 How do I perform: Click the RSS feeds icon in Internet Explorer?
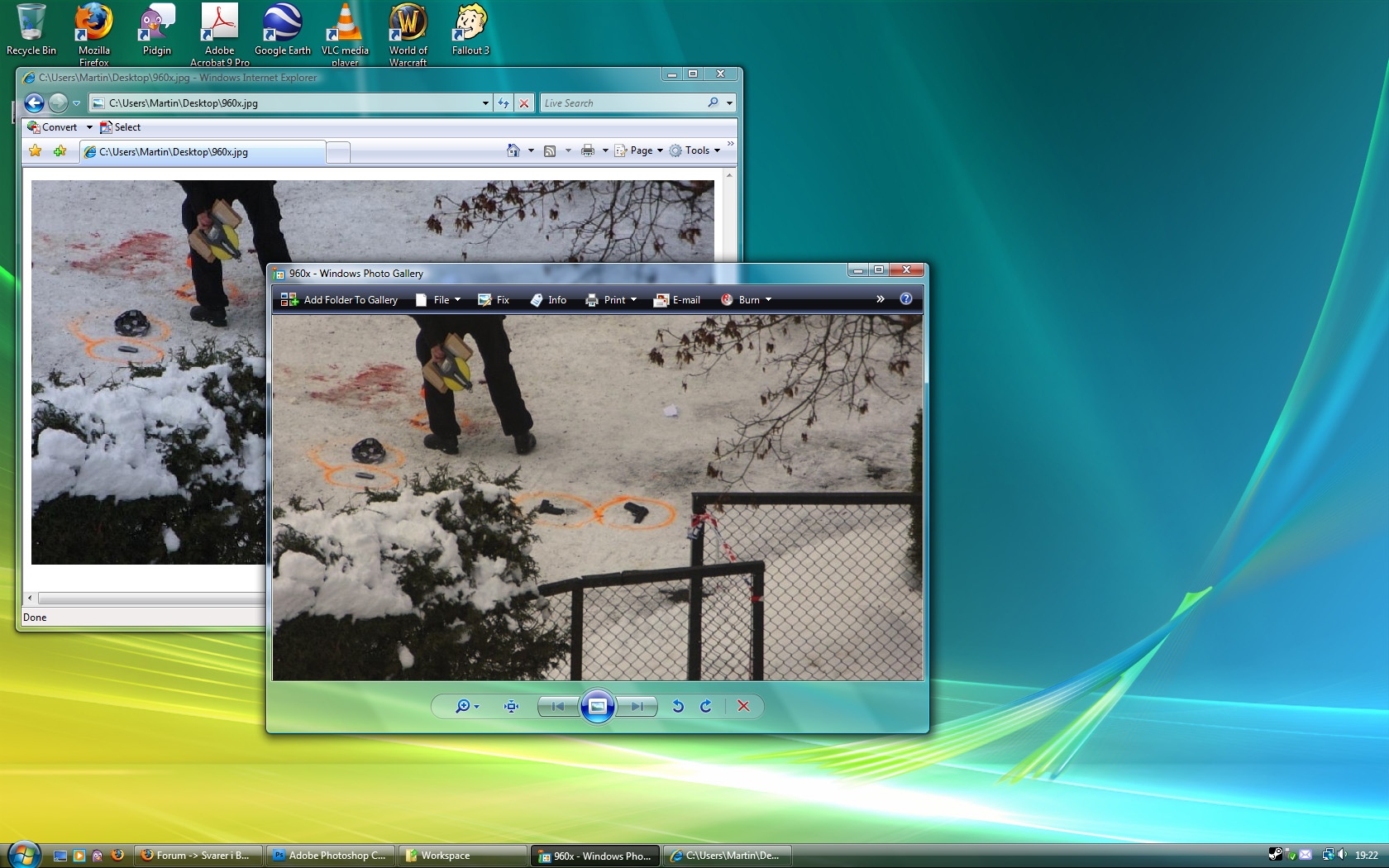point(550,150)
